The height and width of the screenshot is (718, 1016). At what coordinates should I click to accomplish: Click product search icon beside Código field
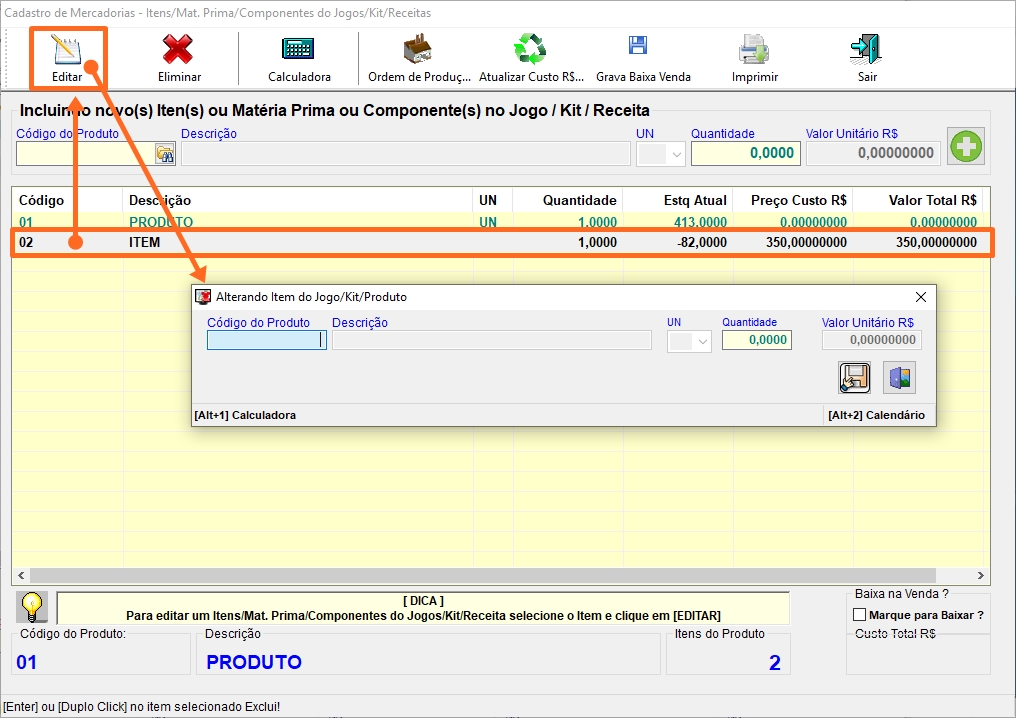coord(164,153)
